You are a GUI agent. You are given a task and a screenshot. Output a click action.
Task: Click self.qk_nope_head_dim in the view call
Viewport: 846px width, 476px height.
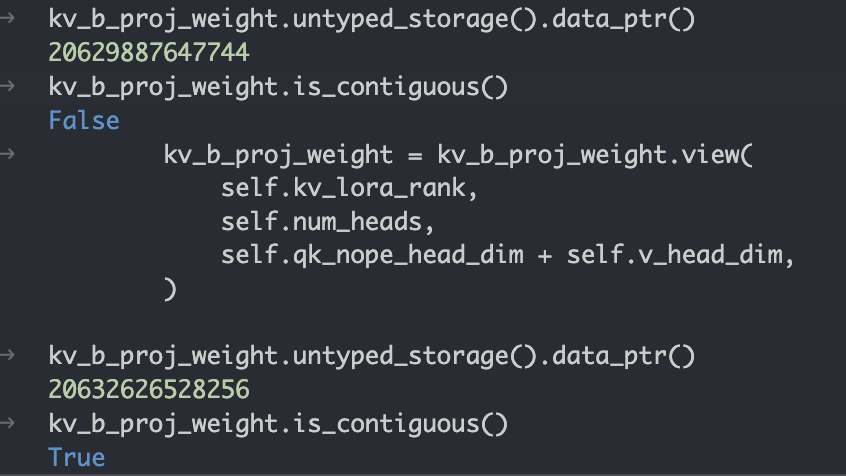(372, 255)
